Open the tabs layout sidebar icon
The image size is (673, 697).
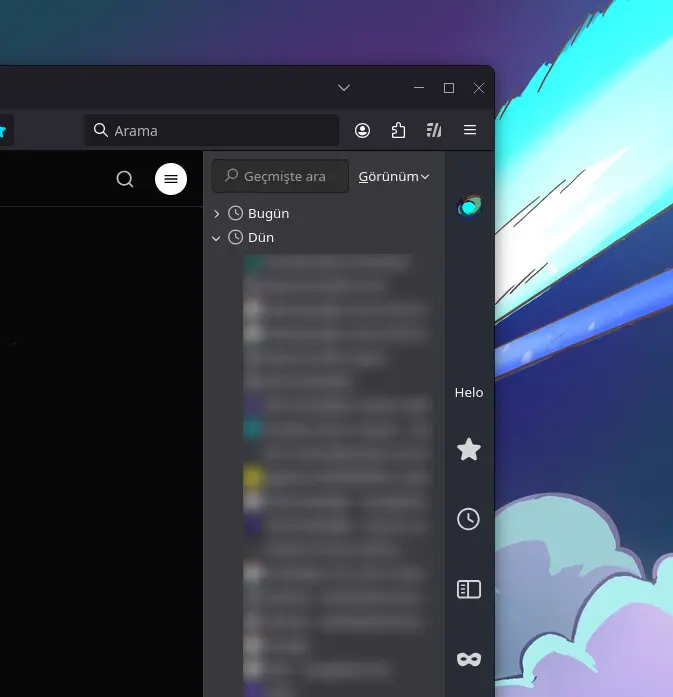pos(469,589)
